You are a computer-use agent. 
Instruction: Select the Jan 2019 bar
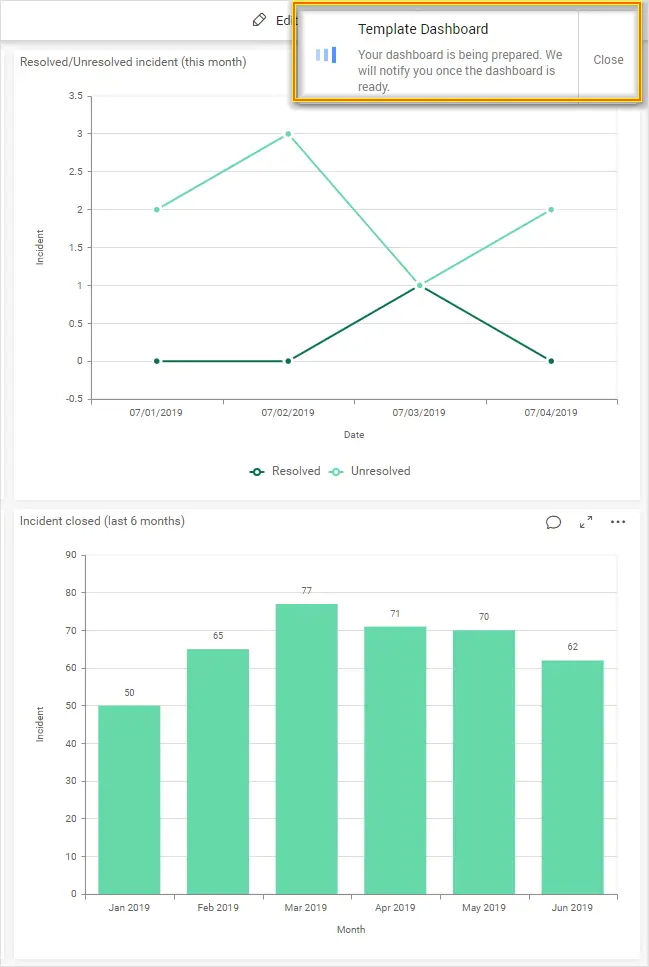(x=129, y=799)
